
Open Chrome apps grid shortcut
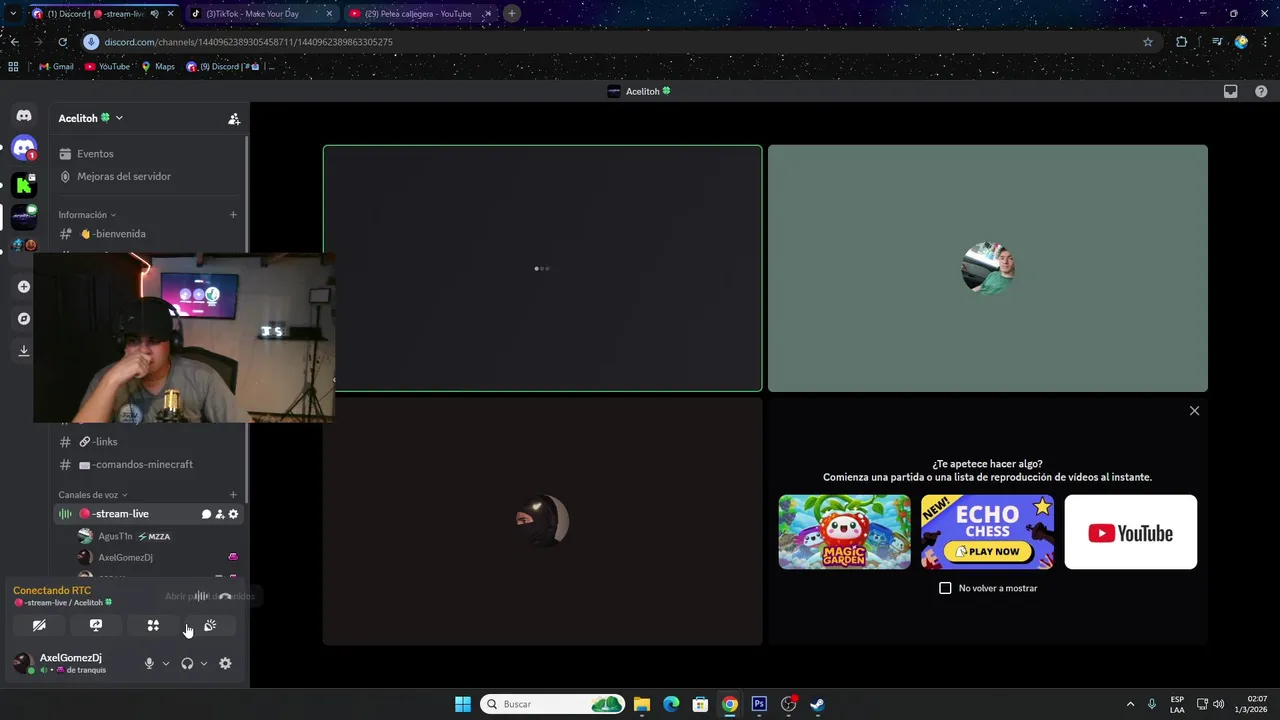(13, 67)
